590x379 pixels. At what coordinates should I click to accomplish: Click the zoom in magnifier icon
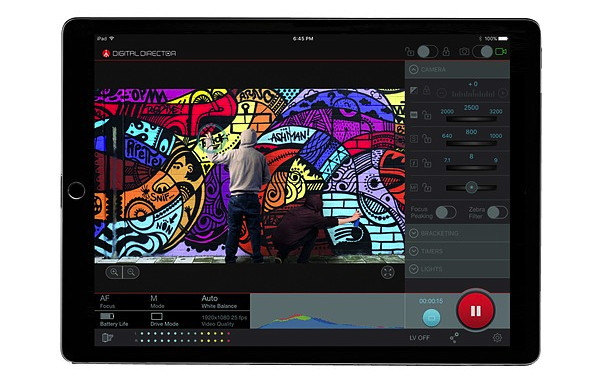tap(114, 272)
